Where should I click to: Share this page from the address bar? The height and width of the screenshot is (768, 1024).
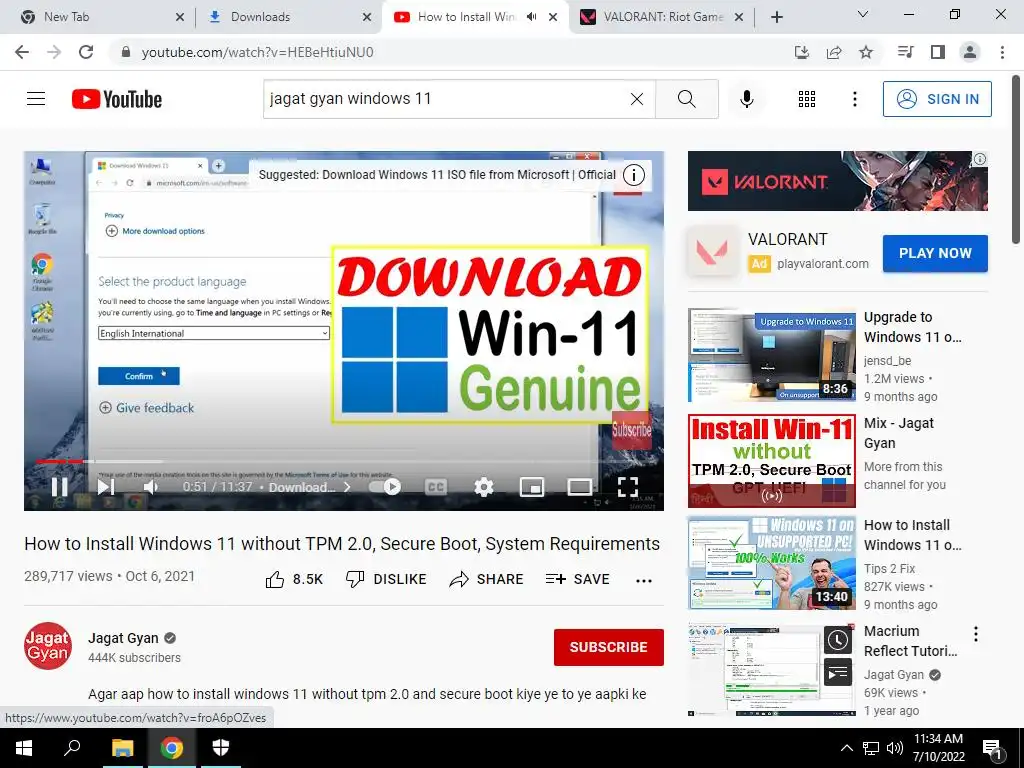tap(834, 52)
